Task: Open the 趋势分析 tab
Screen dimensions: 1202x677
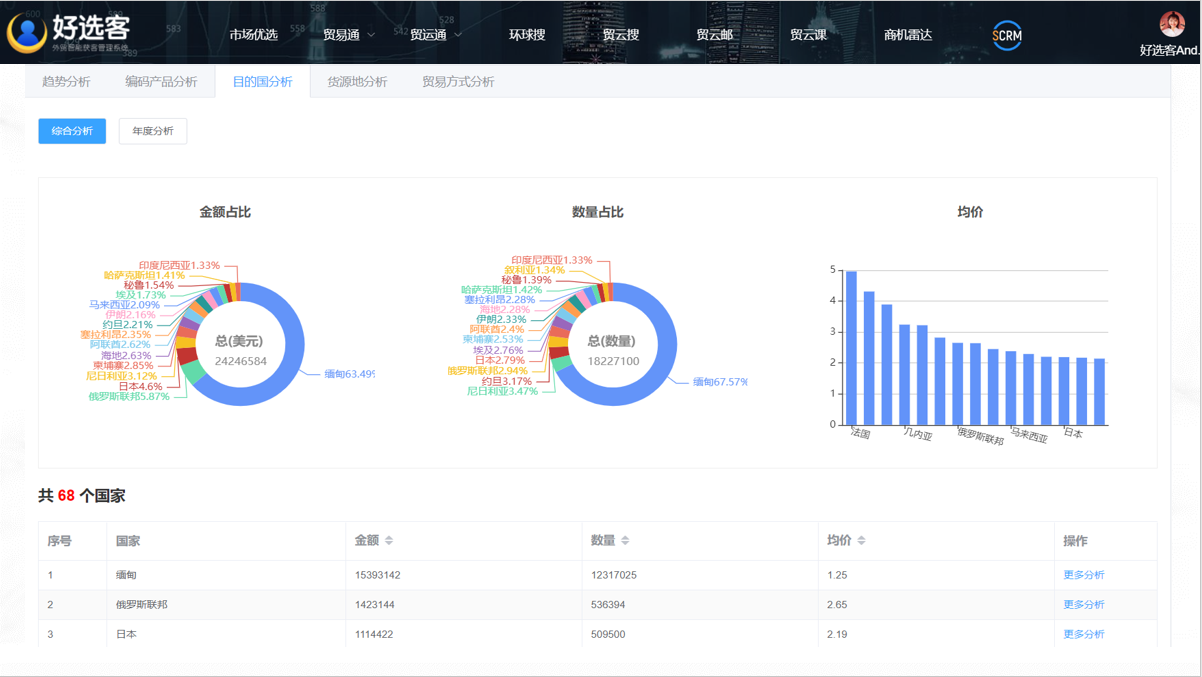Action: click(x=66, y=82)
